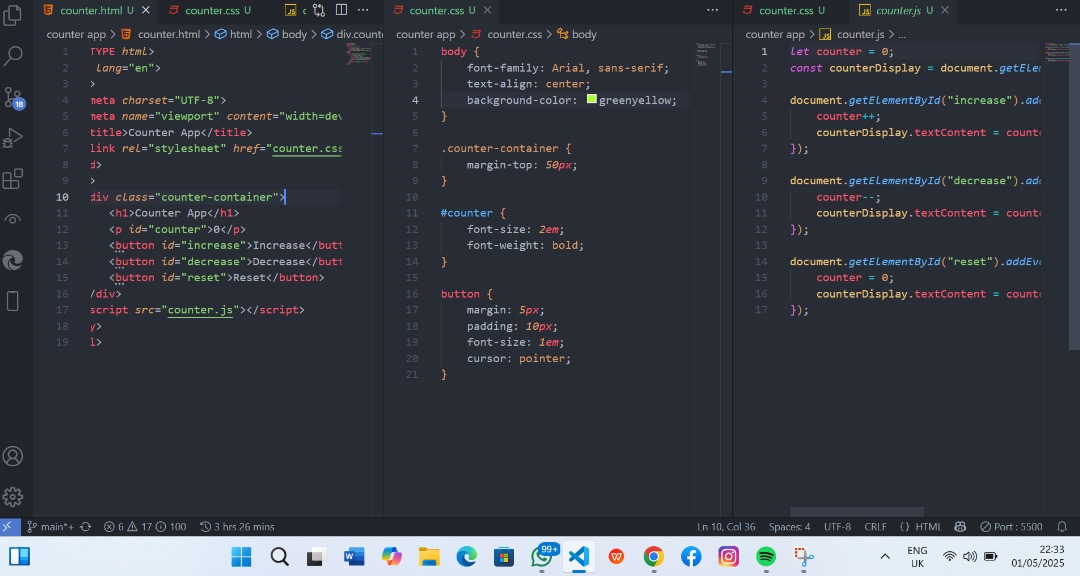Close counter.js tab in right group
Image resolution: width=1080 pixels, height=576 pixels.
[x=945, y=10]
